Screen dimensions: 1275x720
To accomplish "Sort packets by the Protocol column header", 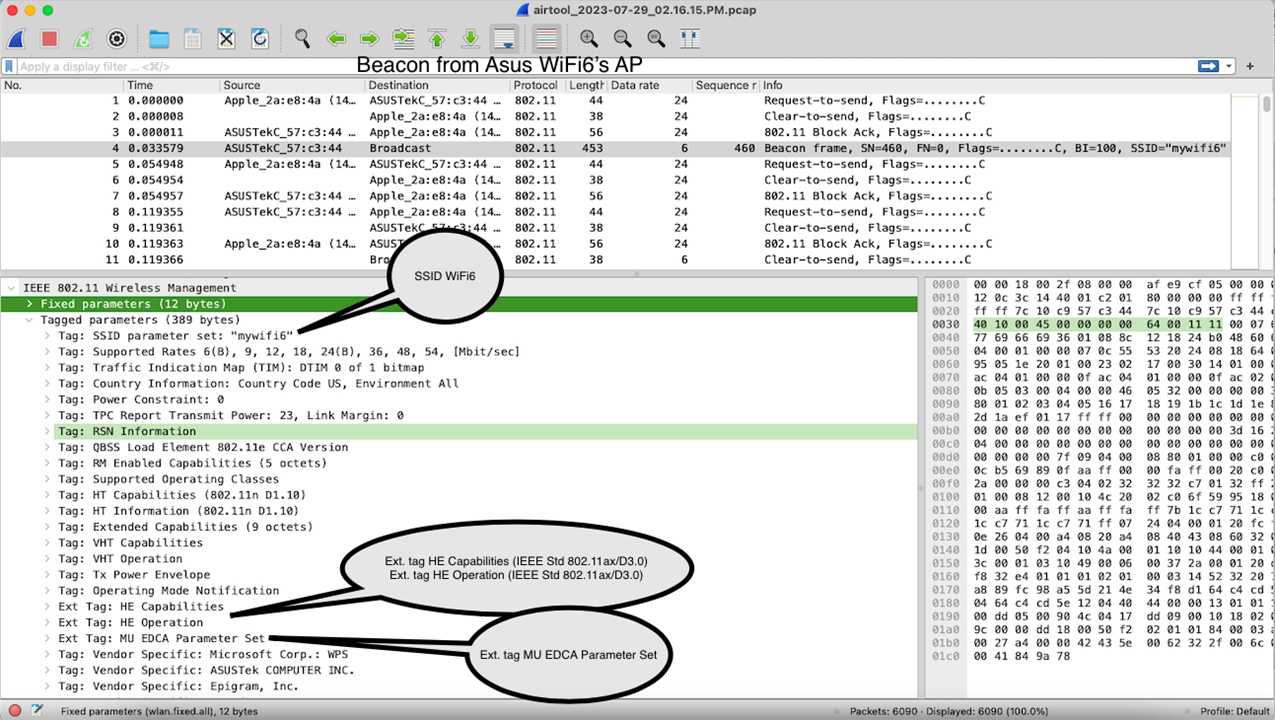I will pyautogui.click(x=536, y=86).
